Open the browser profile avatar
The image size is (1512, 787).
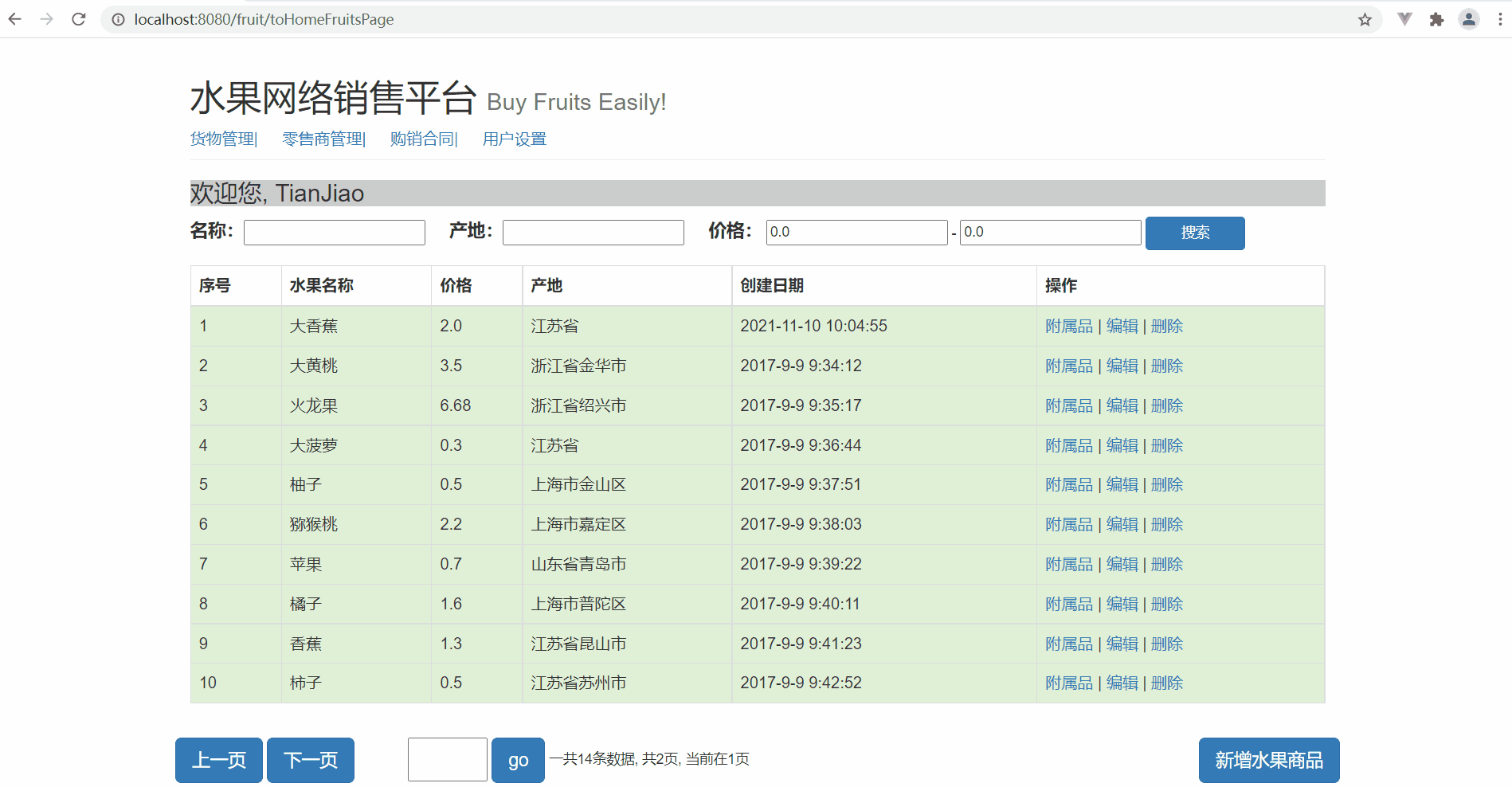click(x=1468, y=19)
